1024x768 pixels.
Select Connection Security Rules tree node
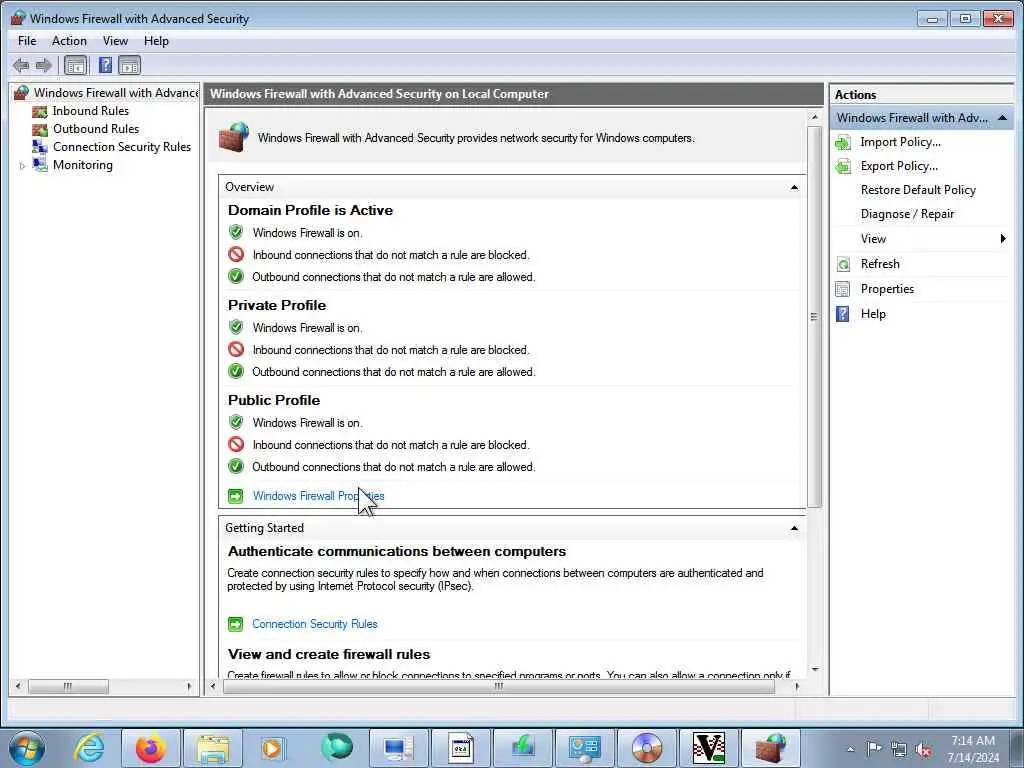pyautogui.click(x=122, y=147)
